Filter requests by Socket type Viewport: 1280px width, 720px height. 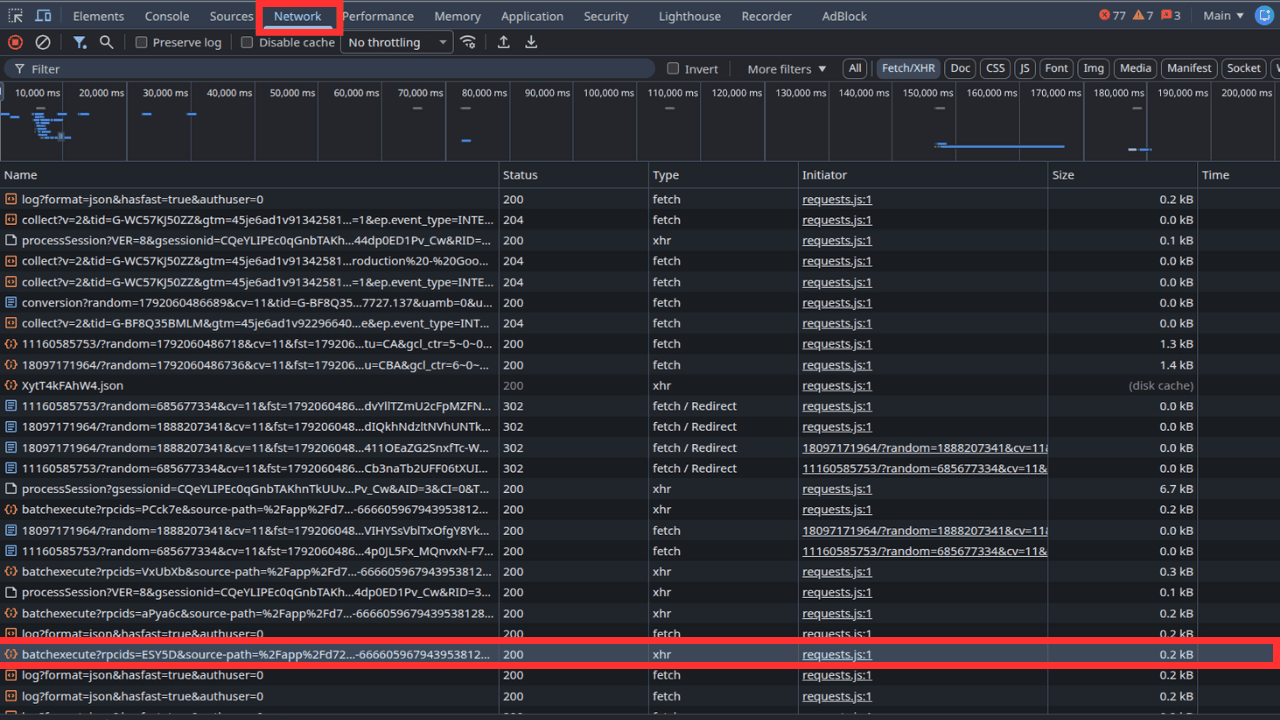[1244, 68]
